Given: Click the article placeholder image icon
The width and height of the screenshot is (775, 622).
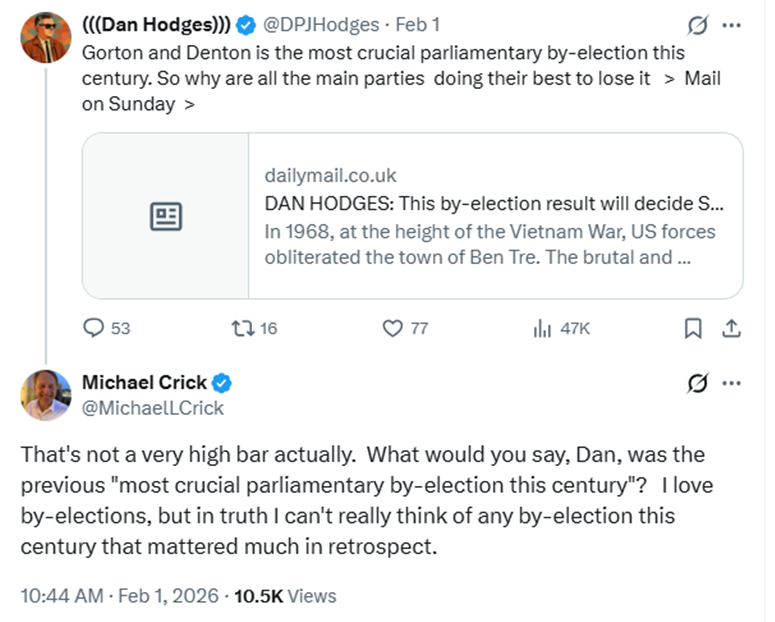Looking at the screenshot, I should point(165,216).
